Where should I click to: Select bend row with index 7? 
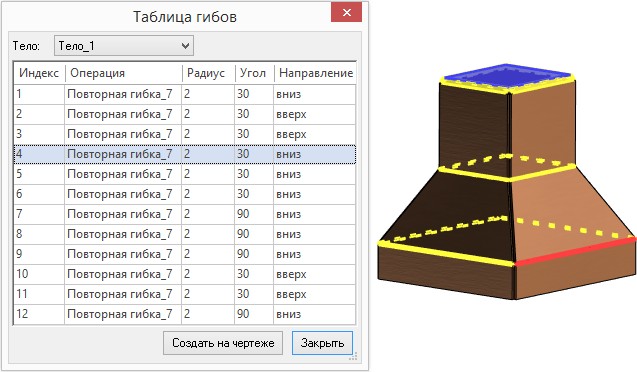click(x=185, y=214)
